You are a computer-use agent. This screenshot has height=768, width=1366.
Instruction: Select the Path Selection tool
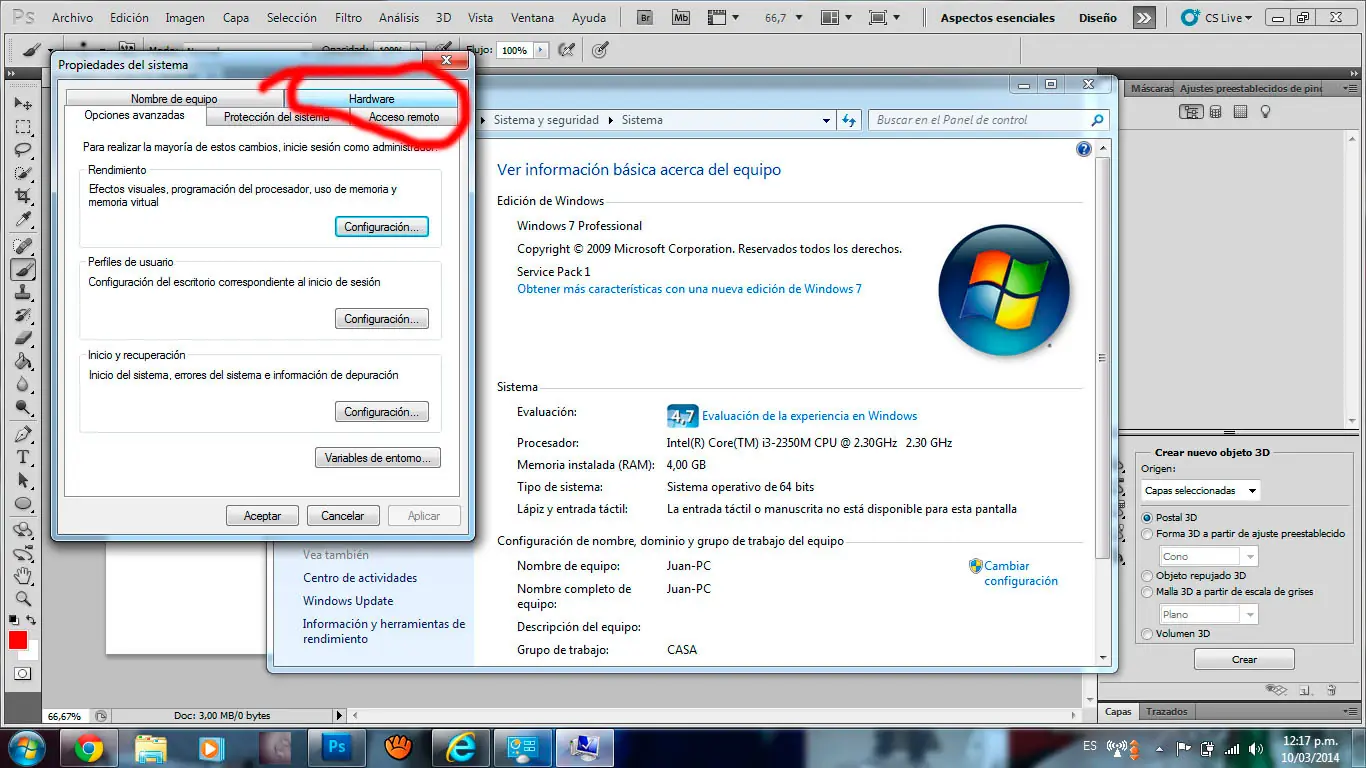pos(23,481)
